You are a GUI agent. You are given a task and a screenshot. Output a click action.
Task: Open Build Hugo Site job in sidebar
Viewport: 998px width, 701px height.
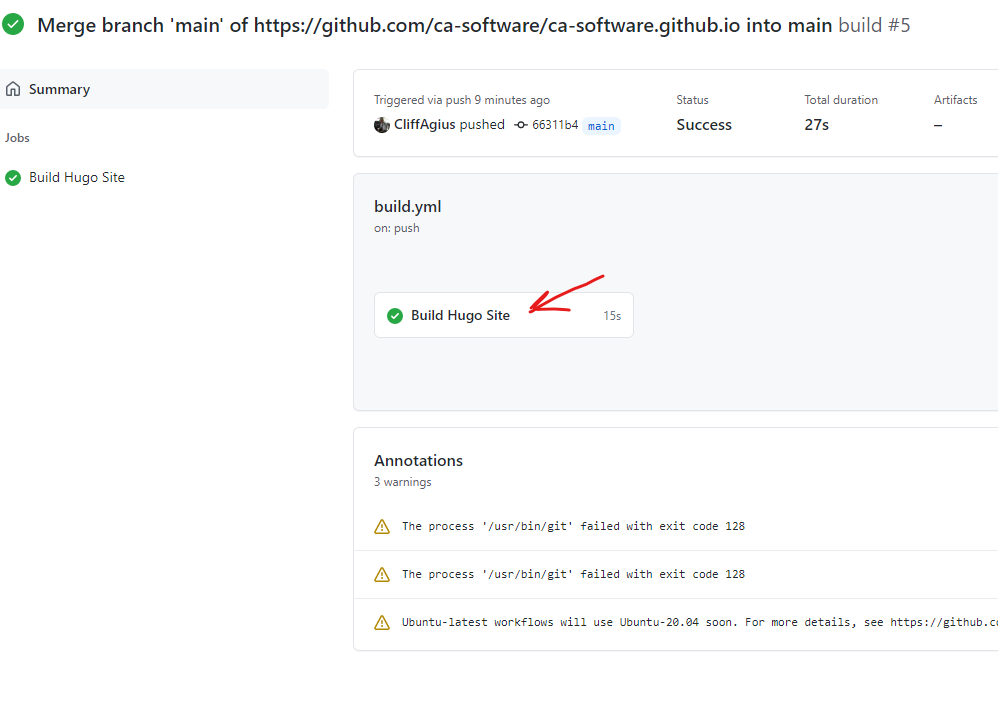click(x=76, y=178)
